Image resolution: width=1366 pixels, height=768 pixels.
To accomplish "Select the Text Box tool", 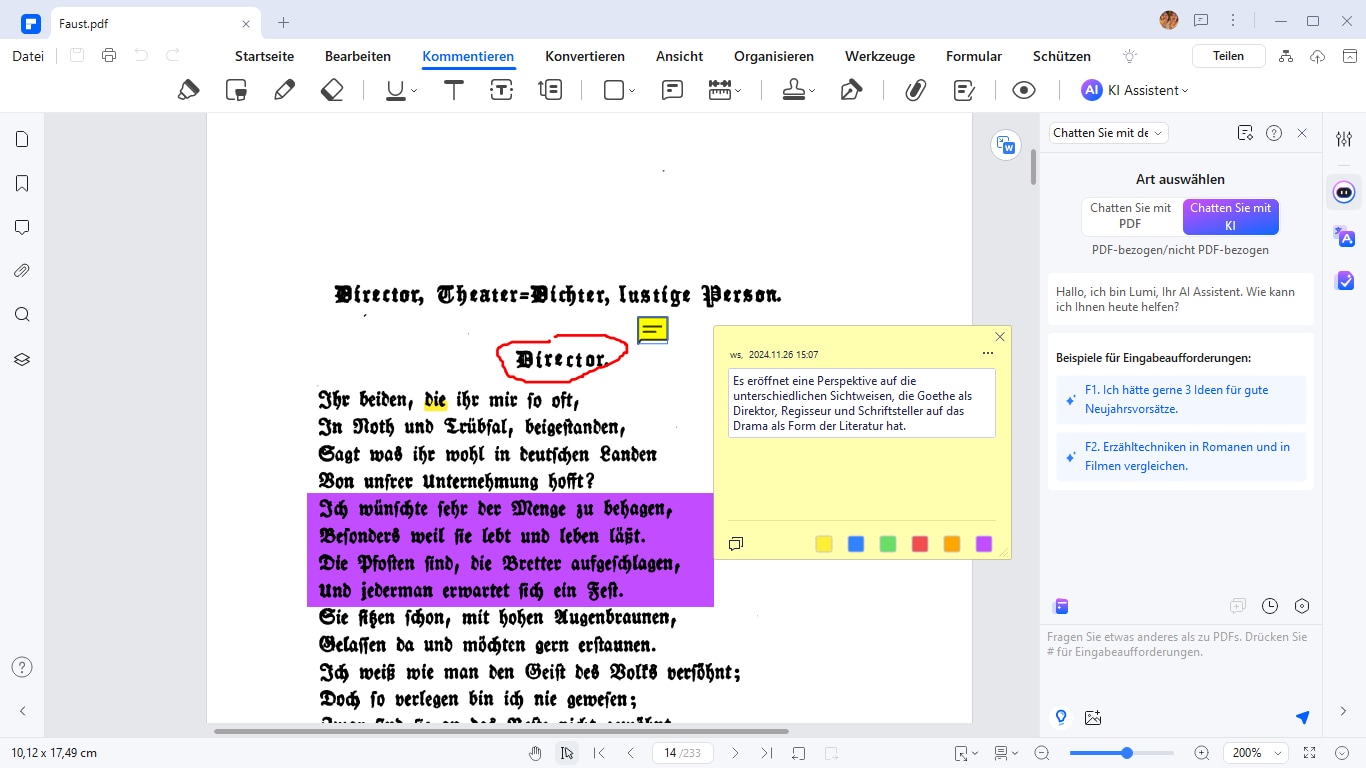I will point(502,90).
